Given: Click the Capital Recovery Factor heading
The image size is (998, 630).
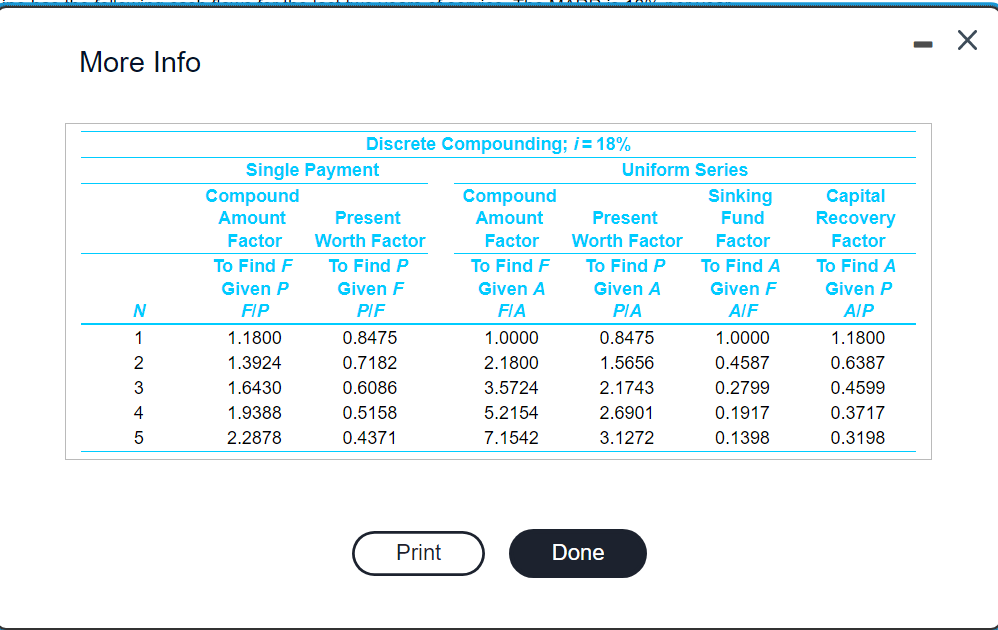Looking at the screenshot, I should (856, 217).
